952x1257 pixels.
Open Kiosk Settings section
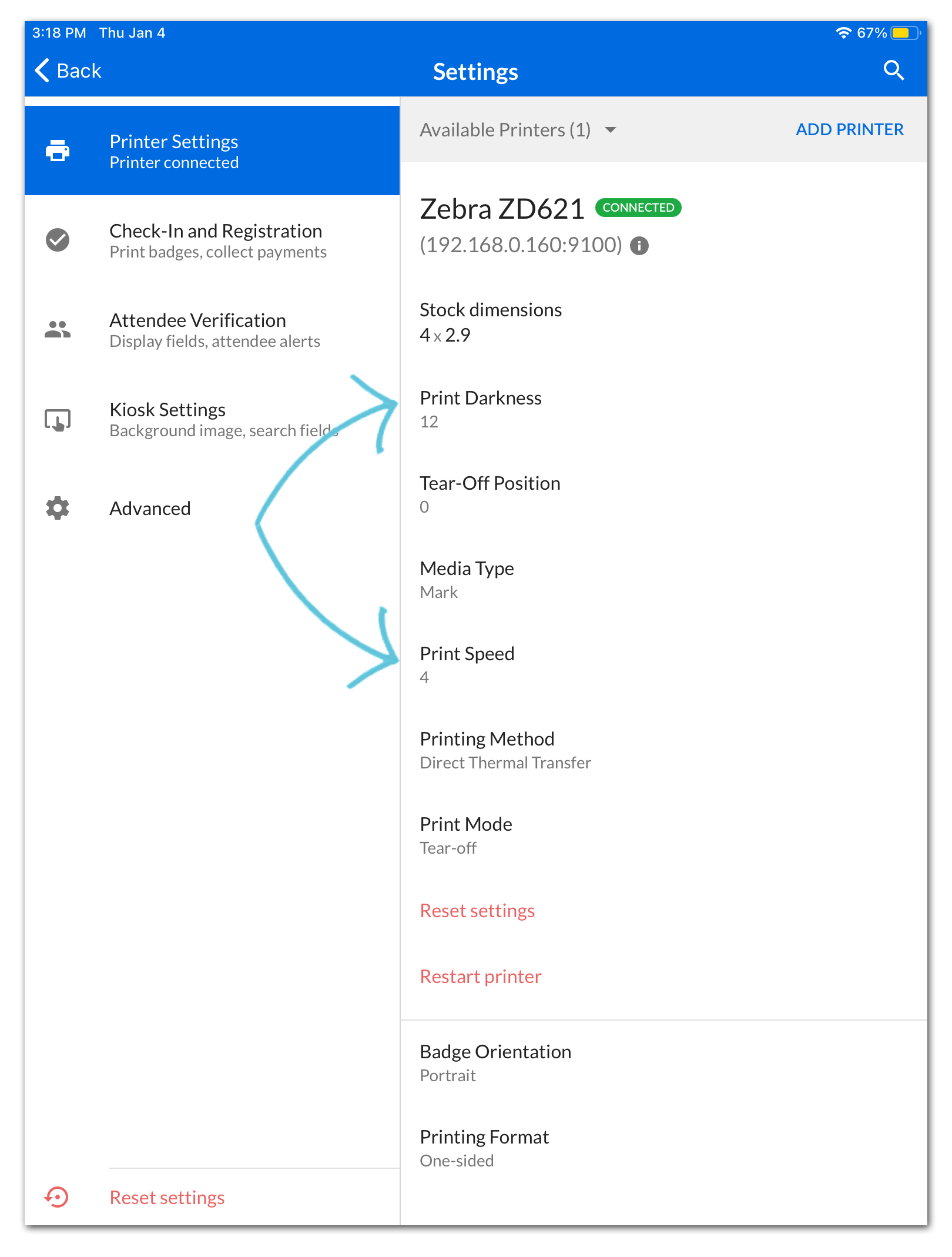coord(212,419)
